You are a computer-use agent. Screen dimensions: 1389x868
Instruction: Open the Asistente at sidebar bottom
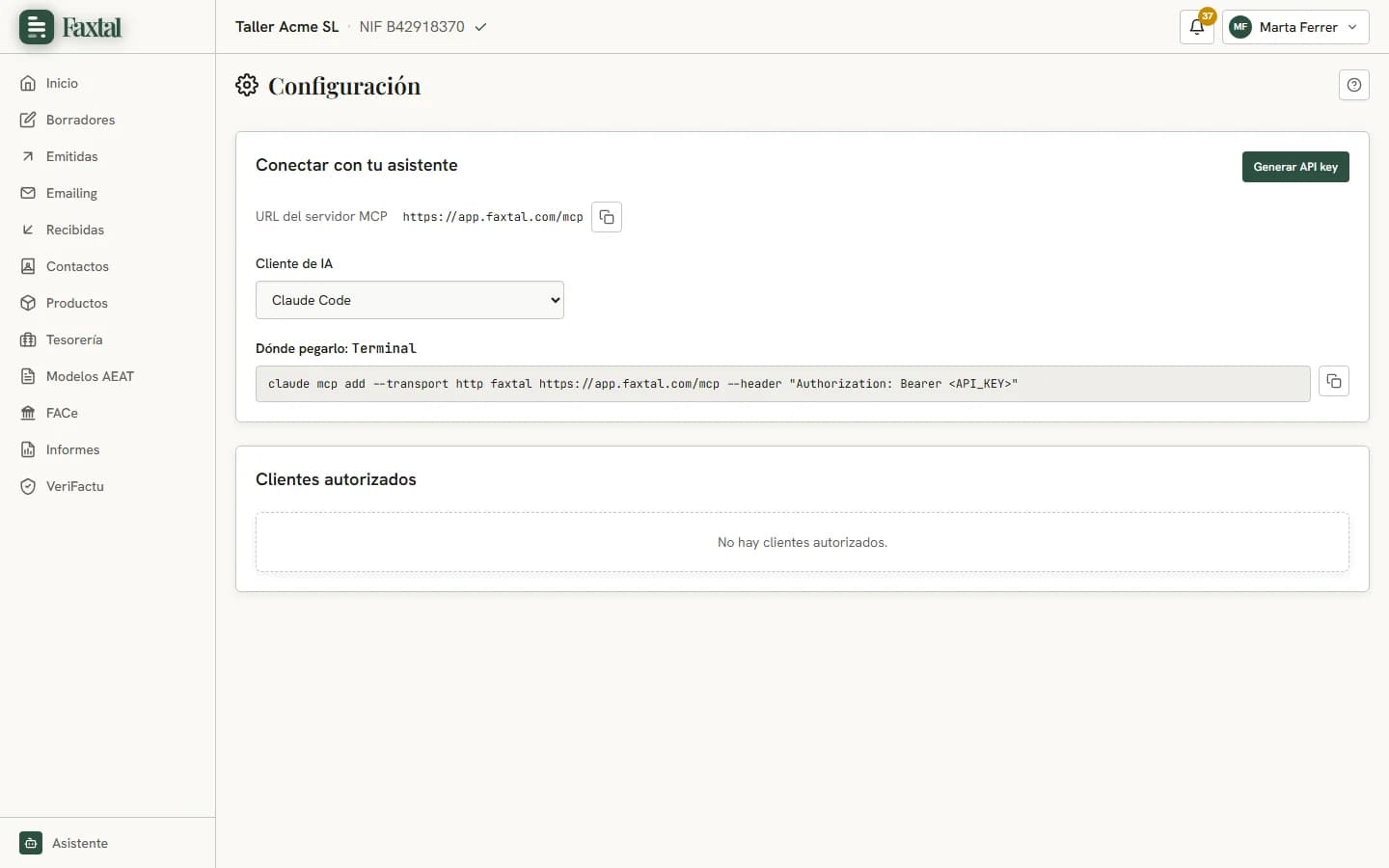[x=80, y=843]
